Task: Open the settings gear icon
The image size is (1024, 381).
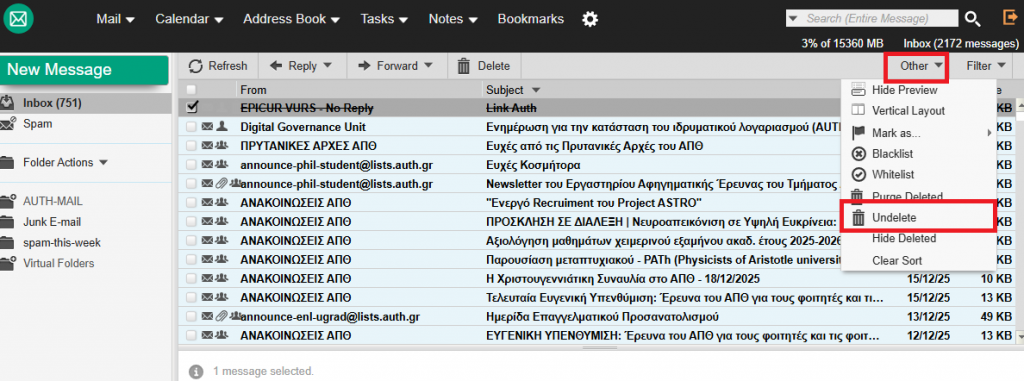Action: pos(590,20)
